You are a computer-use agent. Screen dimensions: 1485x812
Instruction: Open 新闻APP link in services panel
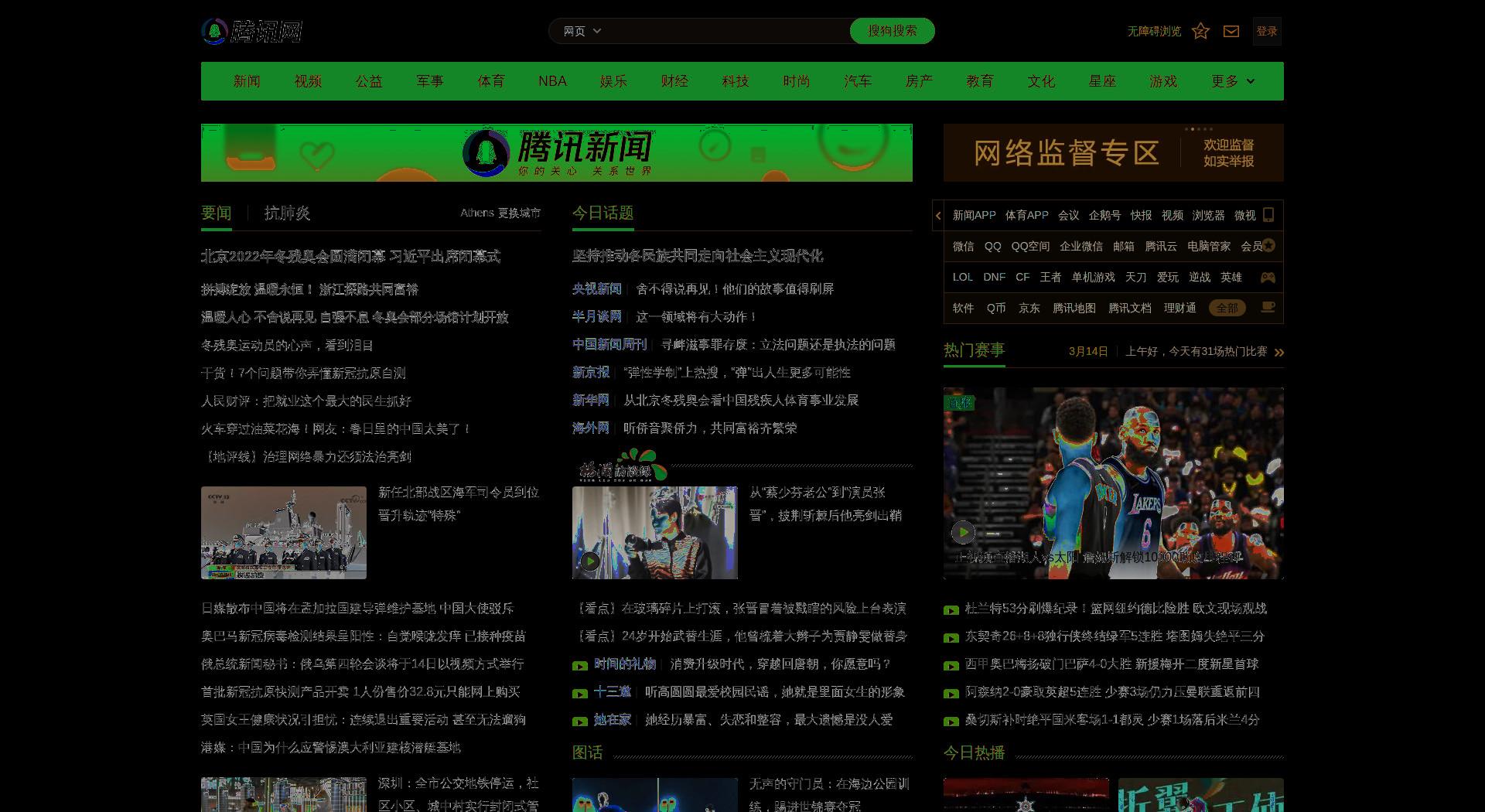coord(975,215)
